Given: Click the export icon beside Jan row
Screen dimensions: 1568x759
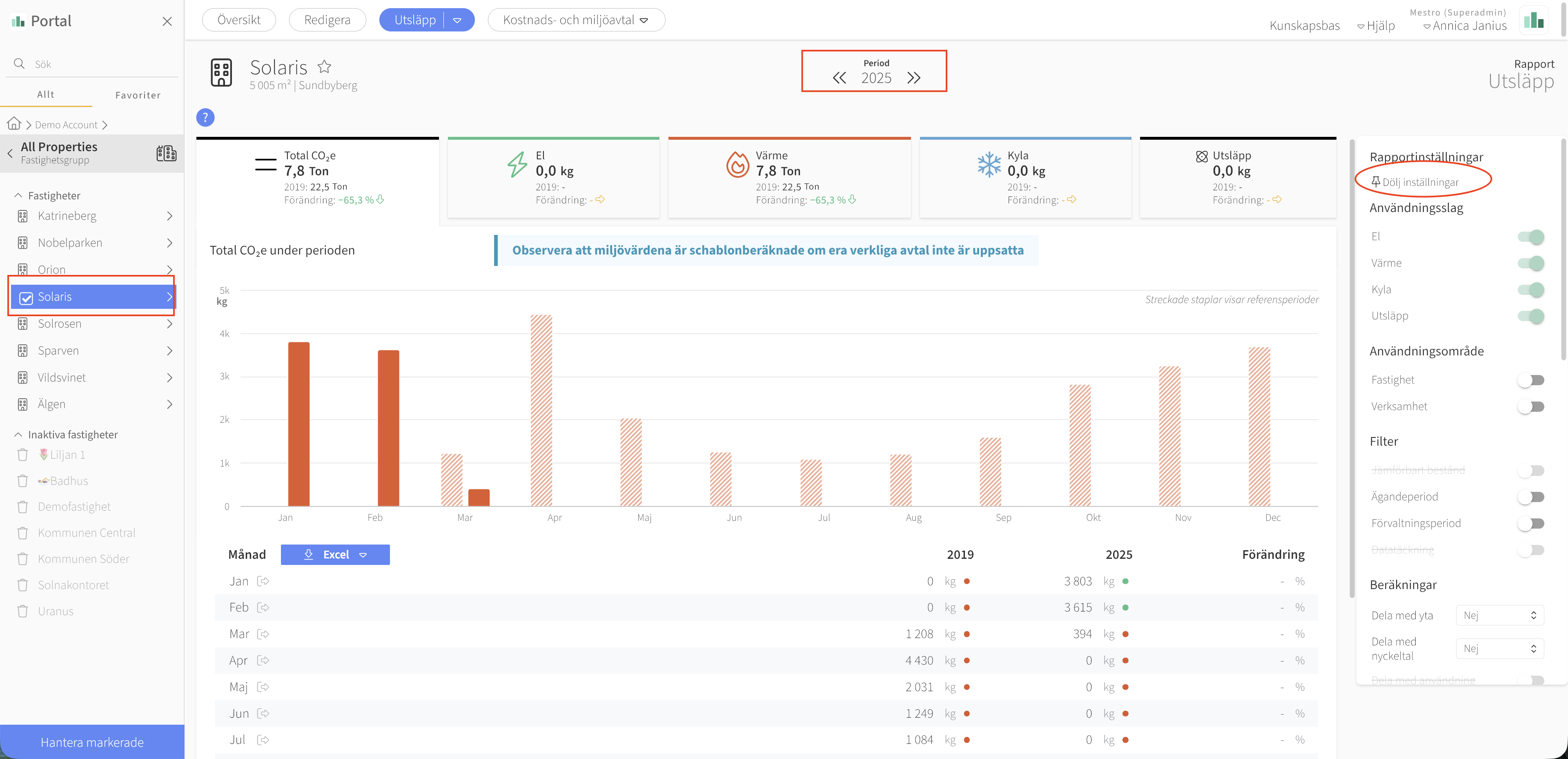Looking at the screenshot, I should click(263, 581).
